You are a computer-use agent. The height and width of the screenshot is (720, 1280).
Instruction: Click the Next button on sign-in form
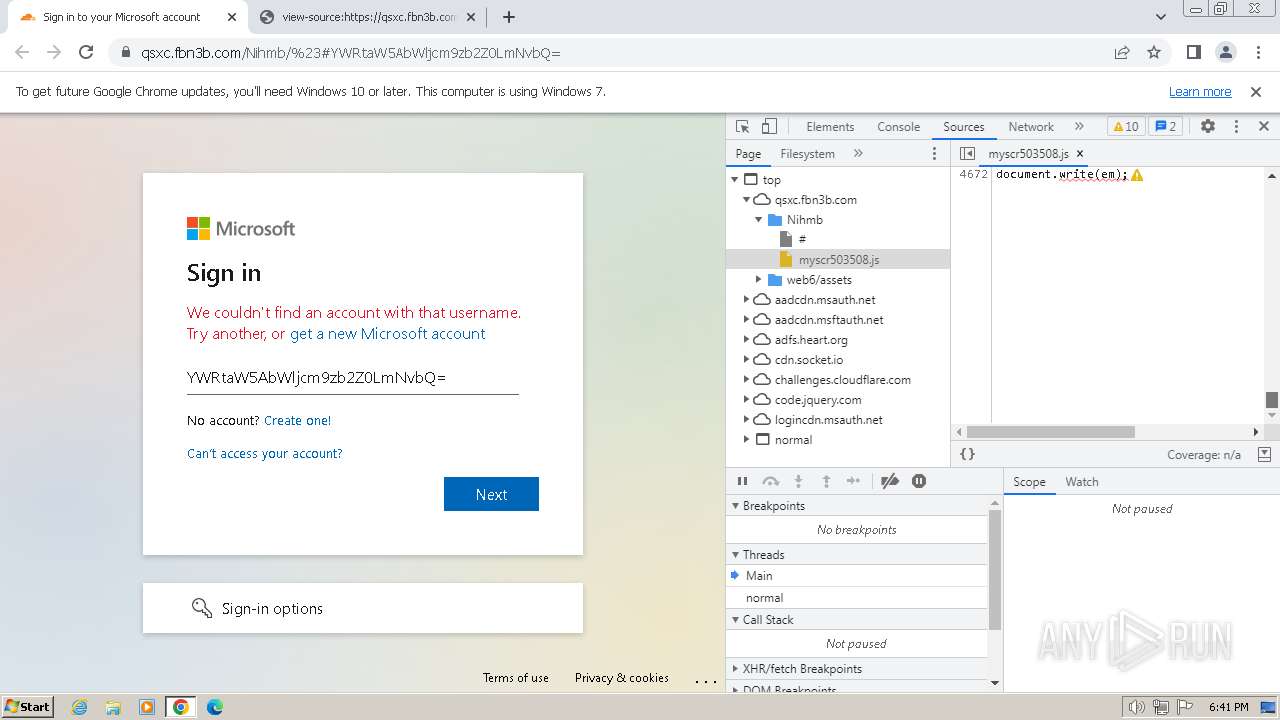491,494
